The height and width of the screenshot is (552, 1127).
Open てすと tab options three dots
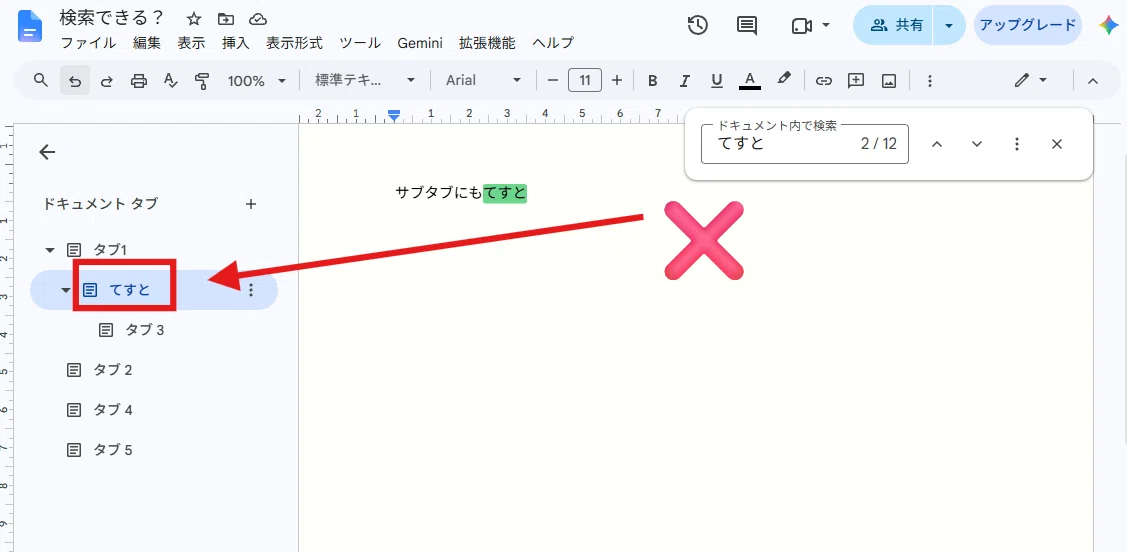[x=251, y=290]
